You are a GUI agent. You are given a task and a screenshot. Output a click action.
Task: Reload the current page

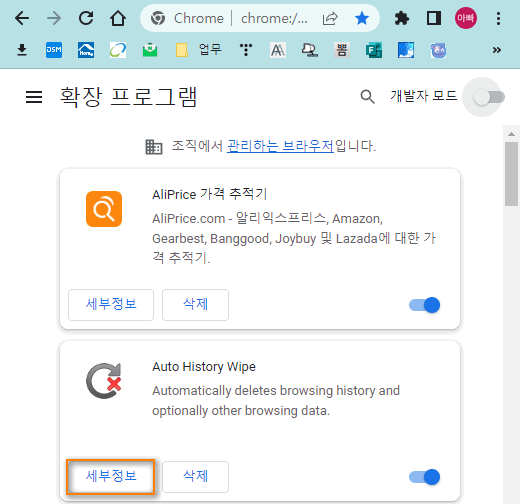pyautogui.click(x=86, y=18)
